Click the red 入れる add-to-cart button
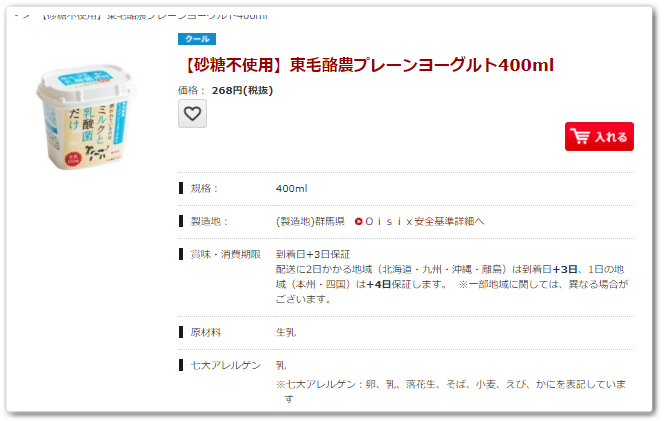 tap(599, 137)
